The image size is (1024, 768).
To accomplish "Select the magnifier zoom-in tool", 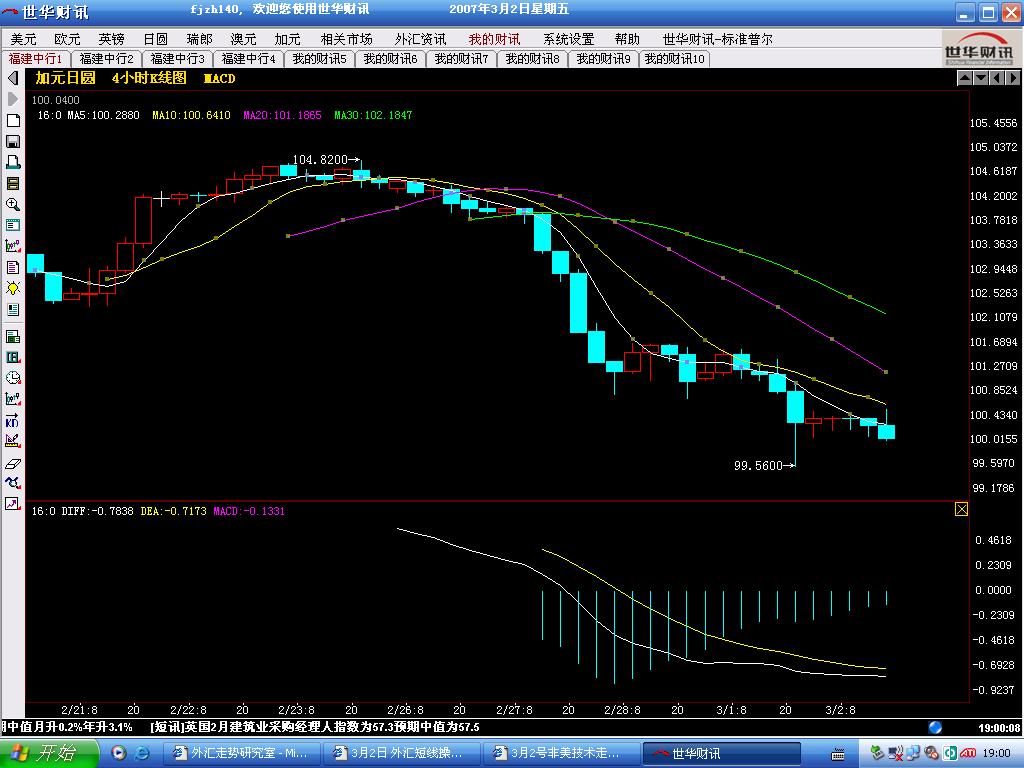I will pos(12,204).
